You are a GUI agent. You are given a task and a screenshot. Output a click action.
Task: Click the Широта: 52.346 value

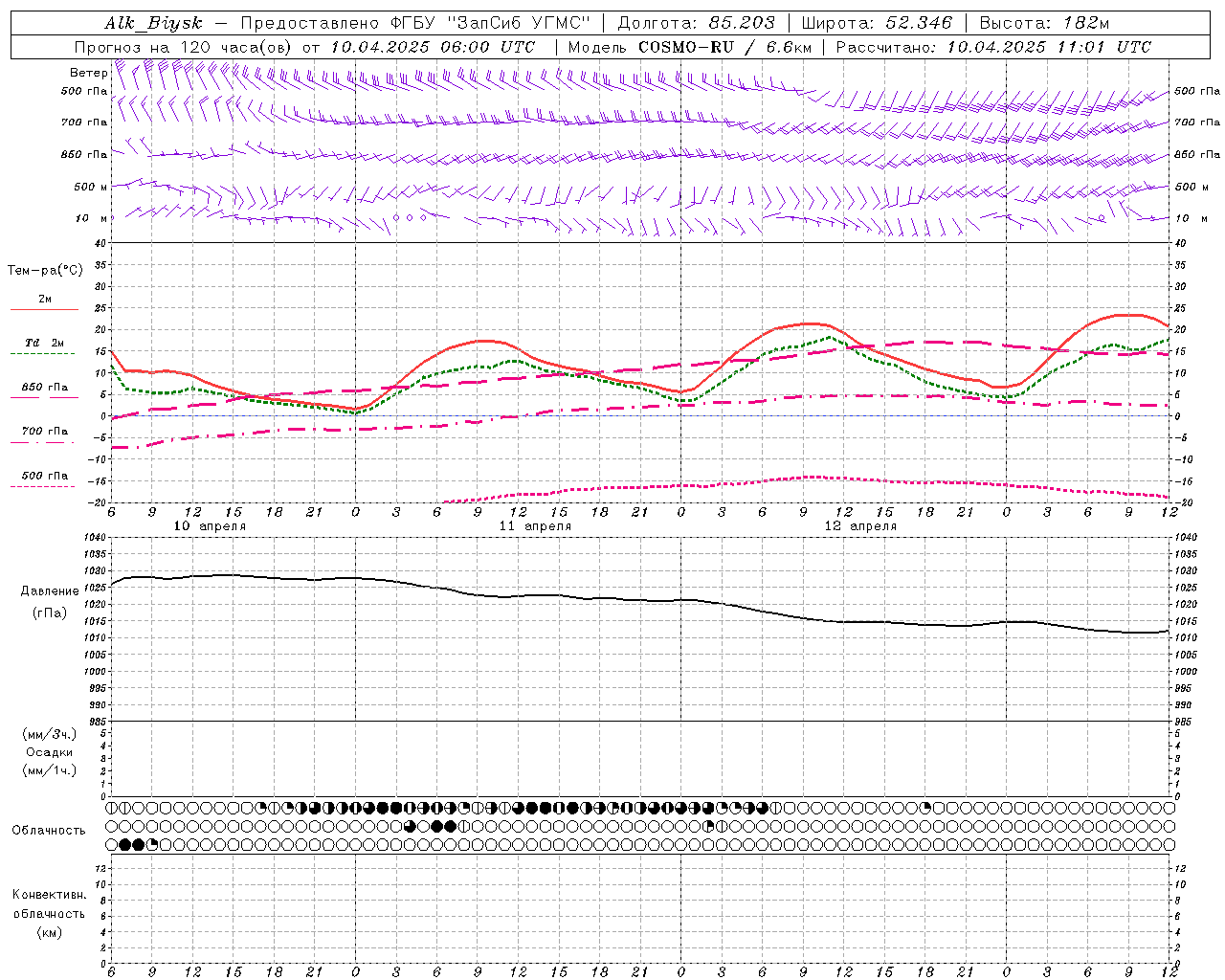pyautogui.click(x=877, y=23)
